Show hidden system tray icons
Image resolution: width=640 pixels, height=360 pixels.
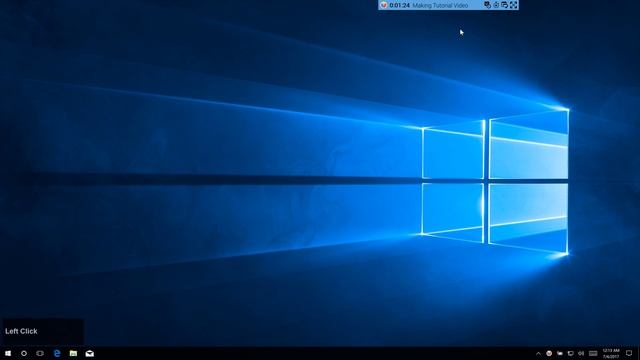(x=538, y=353)
